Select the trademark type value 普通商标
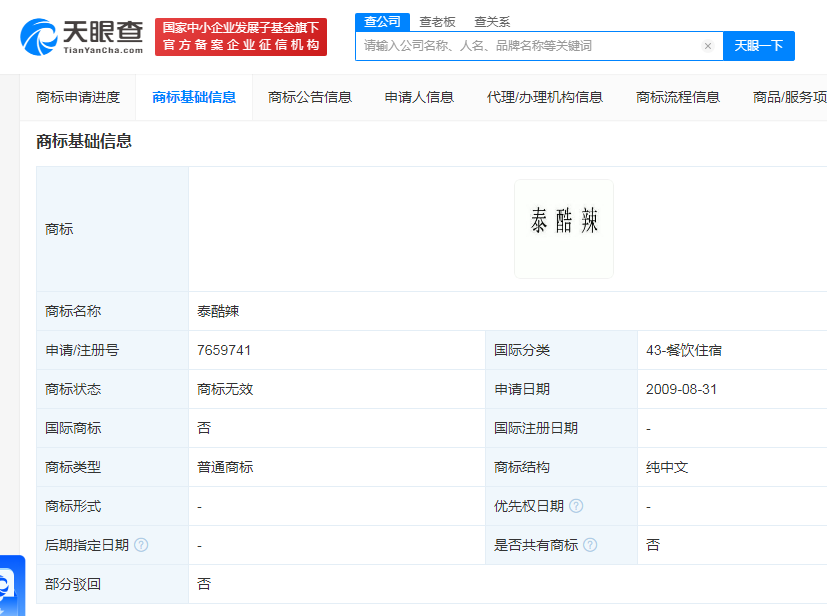 [x=225, y=467]
